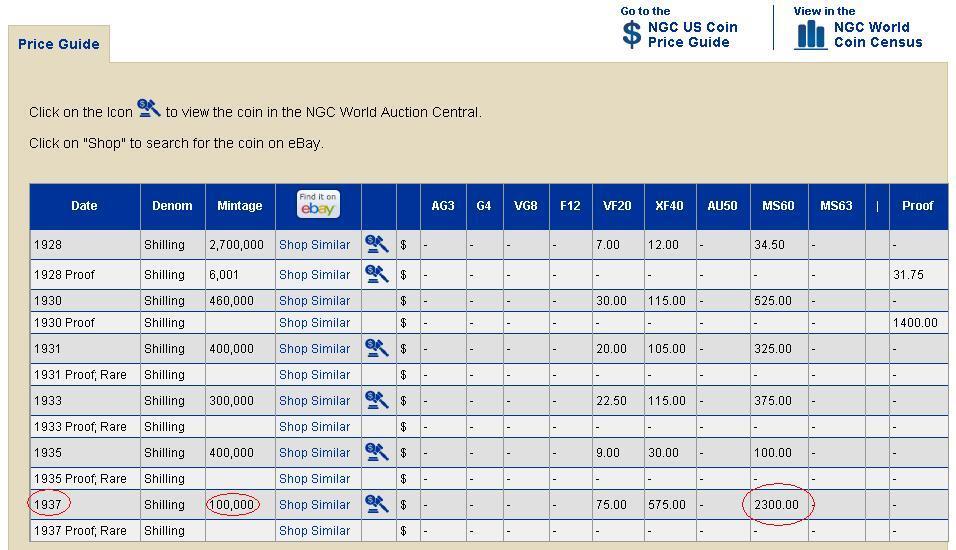This screenshot has width=956, height=550.
Task: Click the MS60 column header
Action: tap(778, 206)
